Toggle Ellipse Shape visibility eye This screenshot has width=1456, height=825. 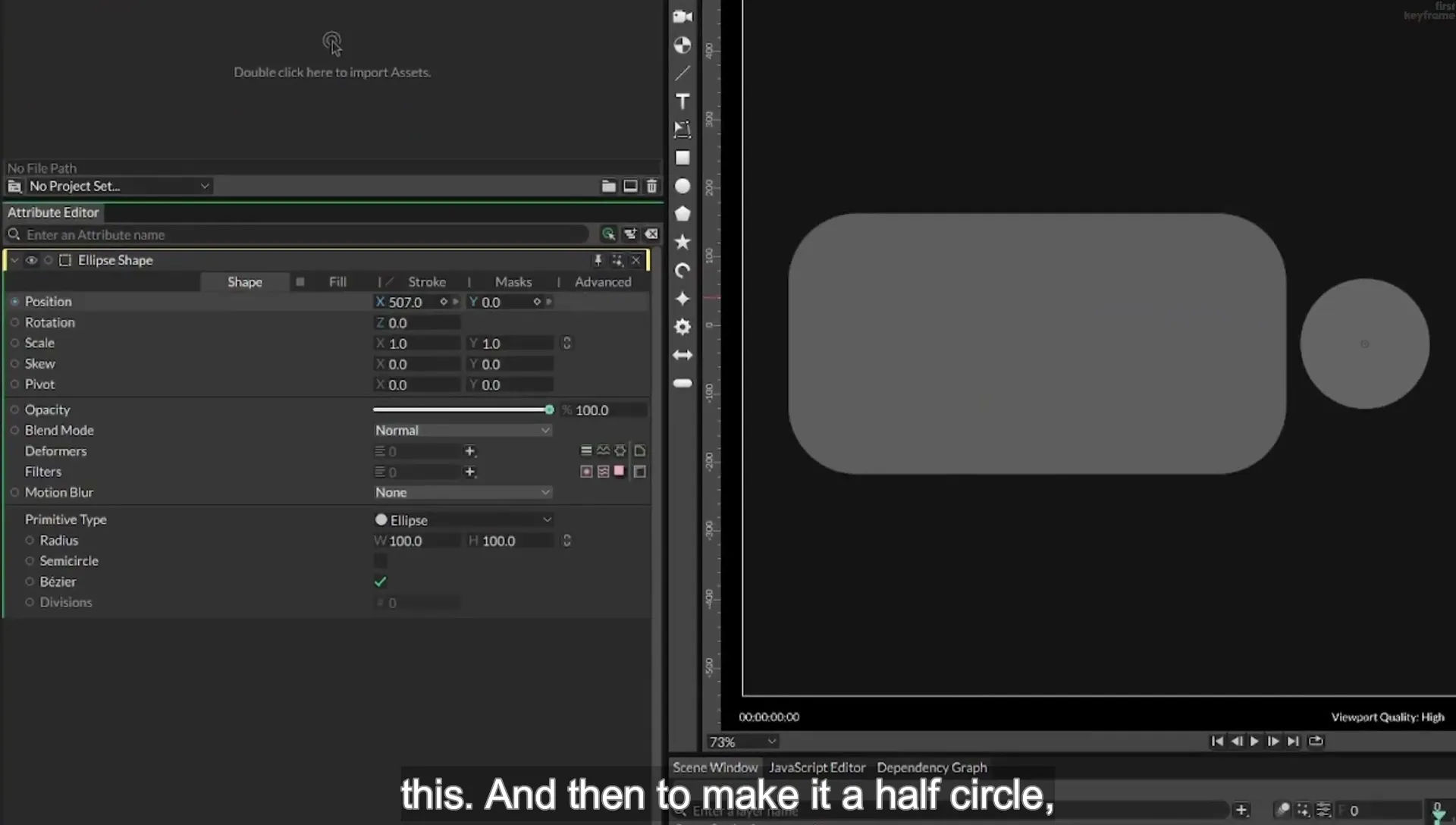(31, 260)
